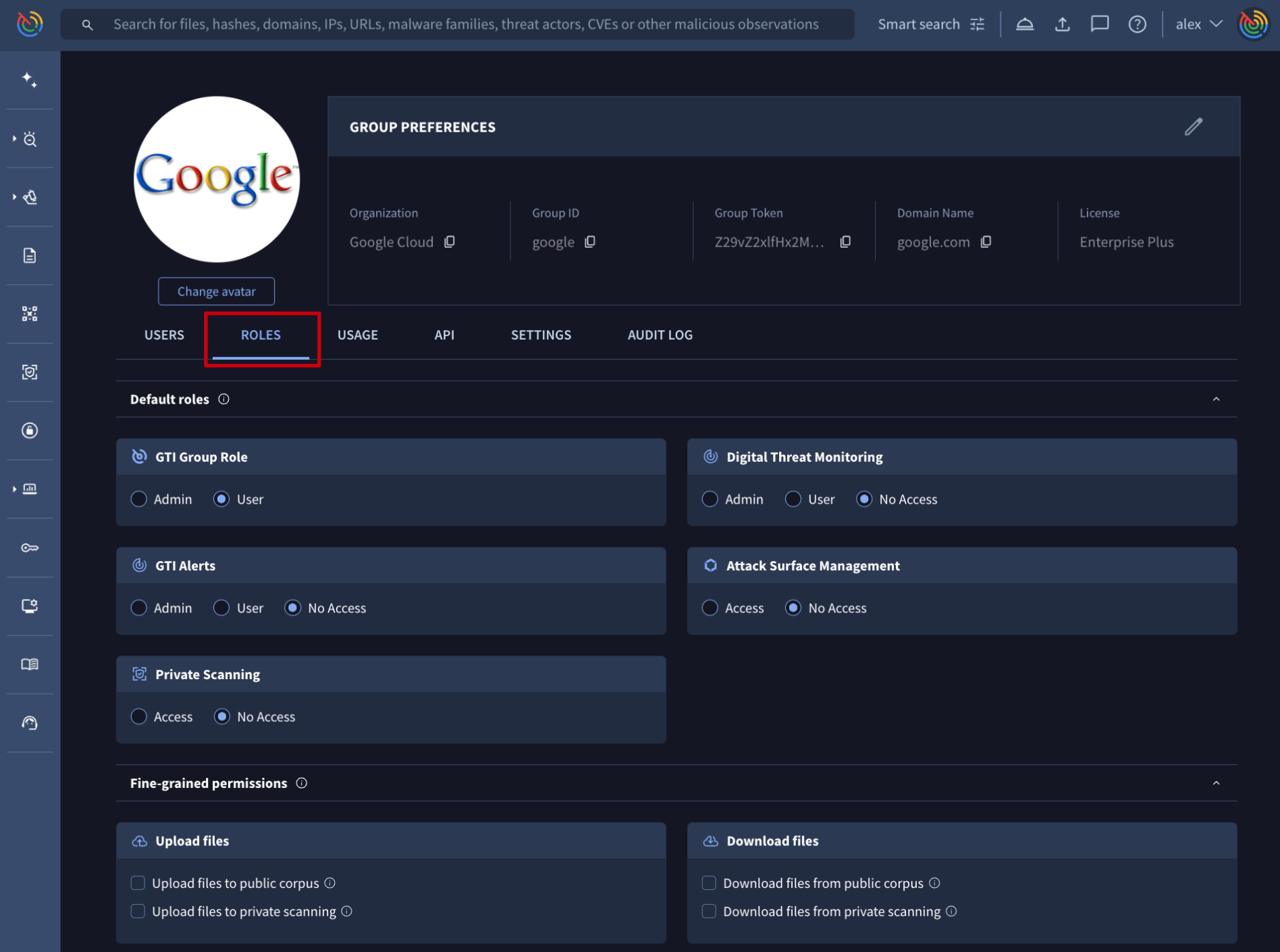Copy the Organization name Google Cloud
The height and width of the screenshot is (952, 1280).
click(x=450, y=242)
